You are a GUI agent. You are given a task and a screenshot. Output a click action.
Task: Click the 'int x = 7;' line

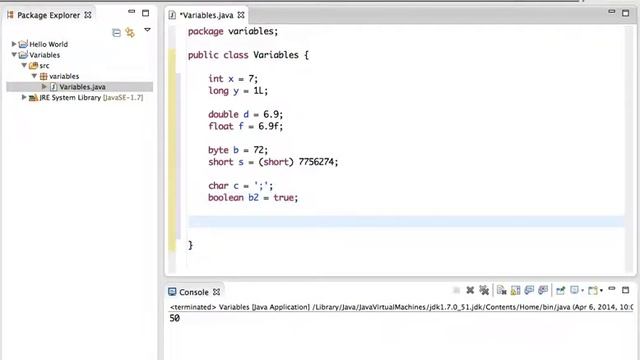point(233,78)
